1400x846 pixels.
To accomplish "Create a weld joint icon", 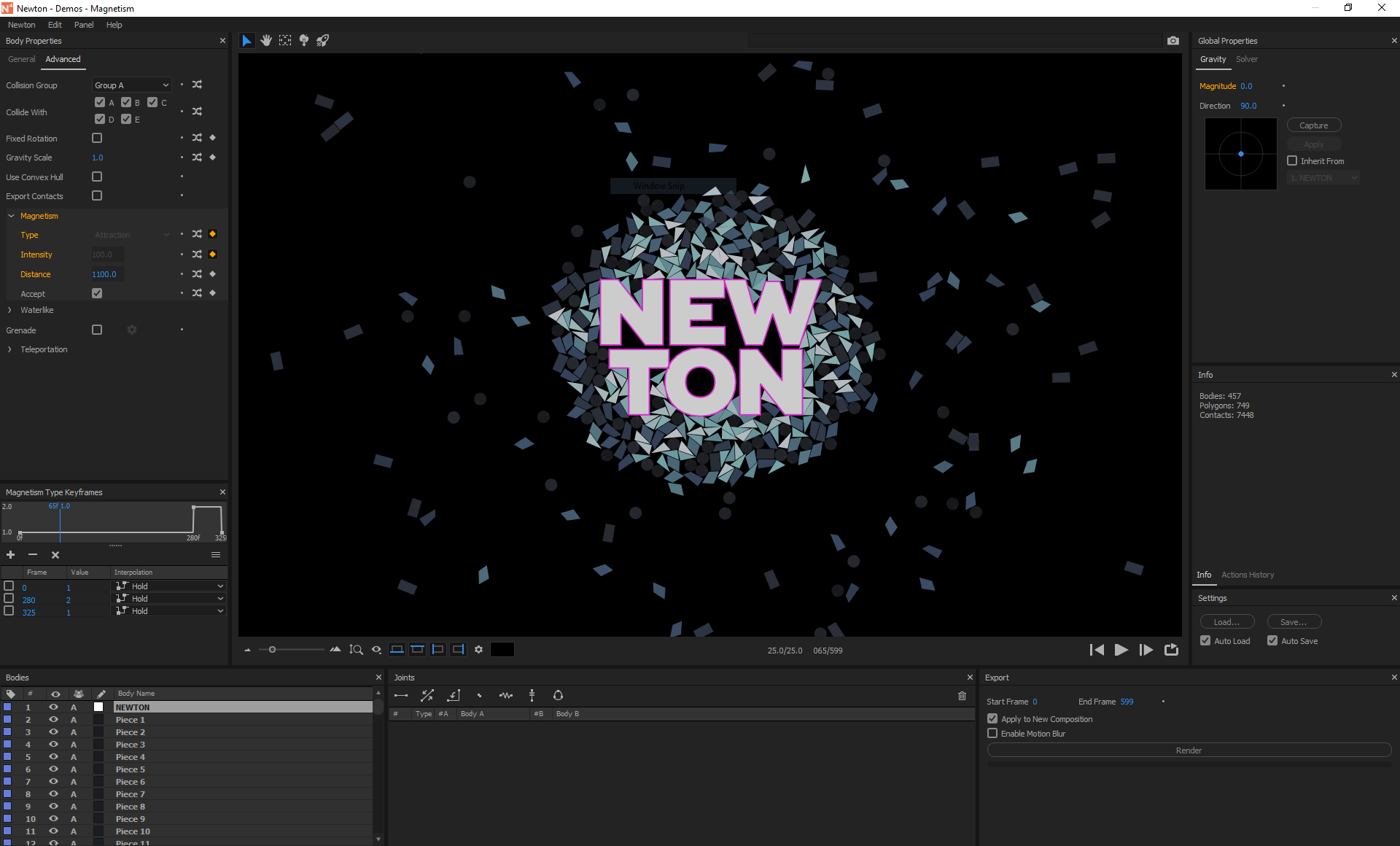I will [479, 696].
